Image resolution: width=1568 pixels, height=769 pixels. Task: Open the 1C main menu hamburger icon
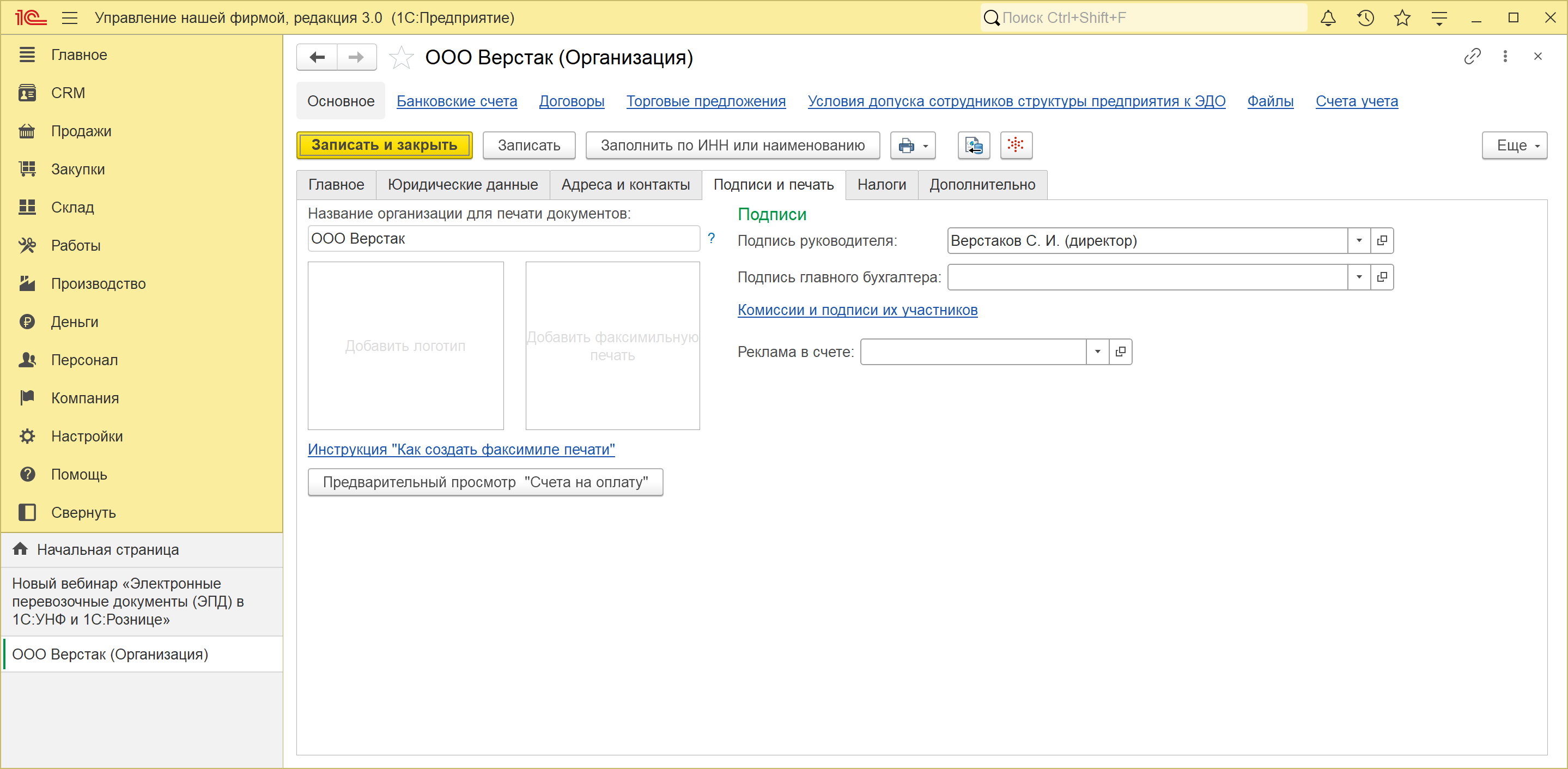(70, 17)
